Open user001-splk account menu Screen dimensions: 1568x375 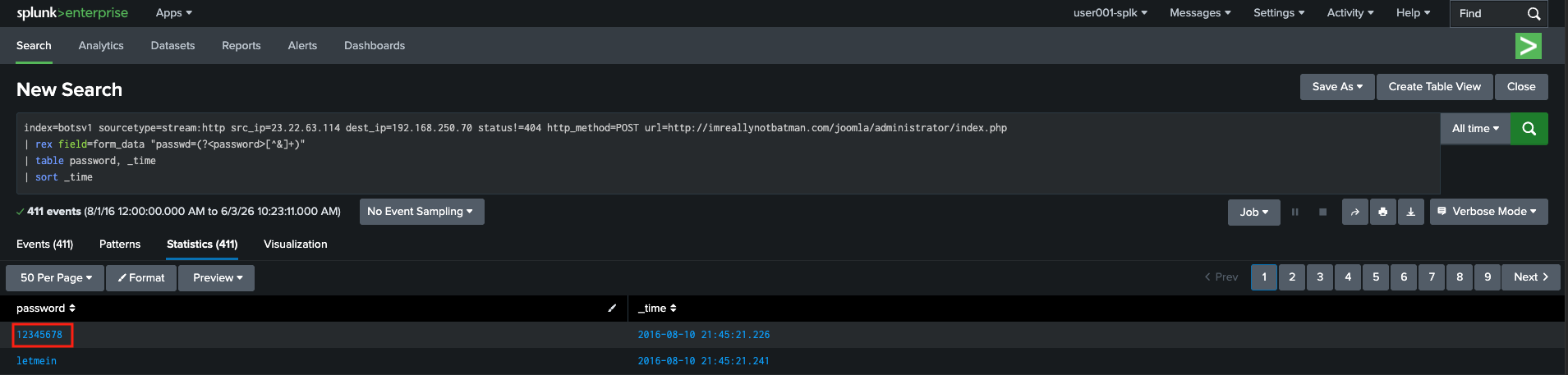(x=1110, y=13)
